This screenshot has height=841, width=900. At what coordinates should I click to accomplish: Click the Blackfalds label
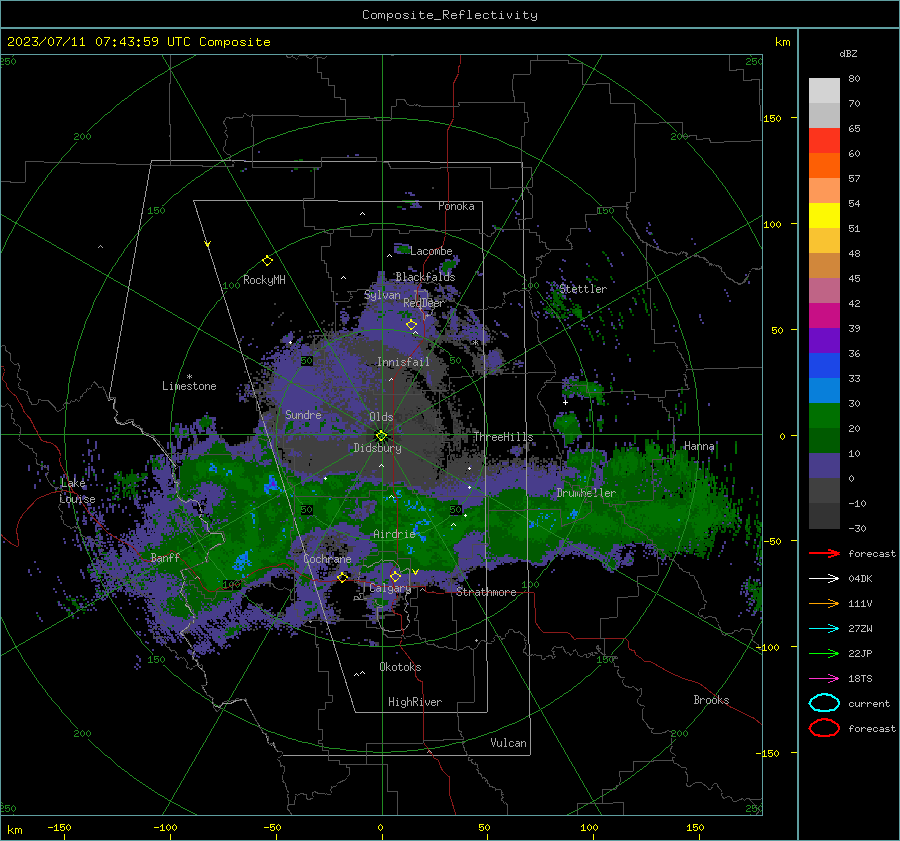[x=425, y=277]
